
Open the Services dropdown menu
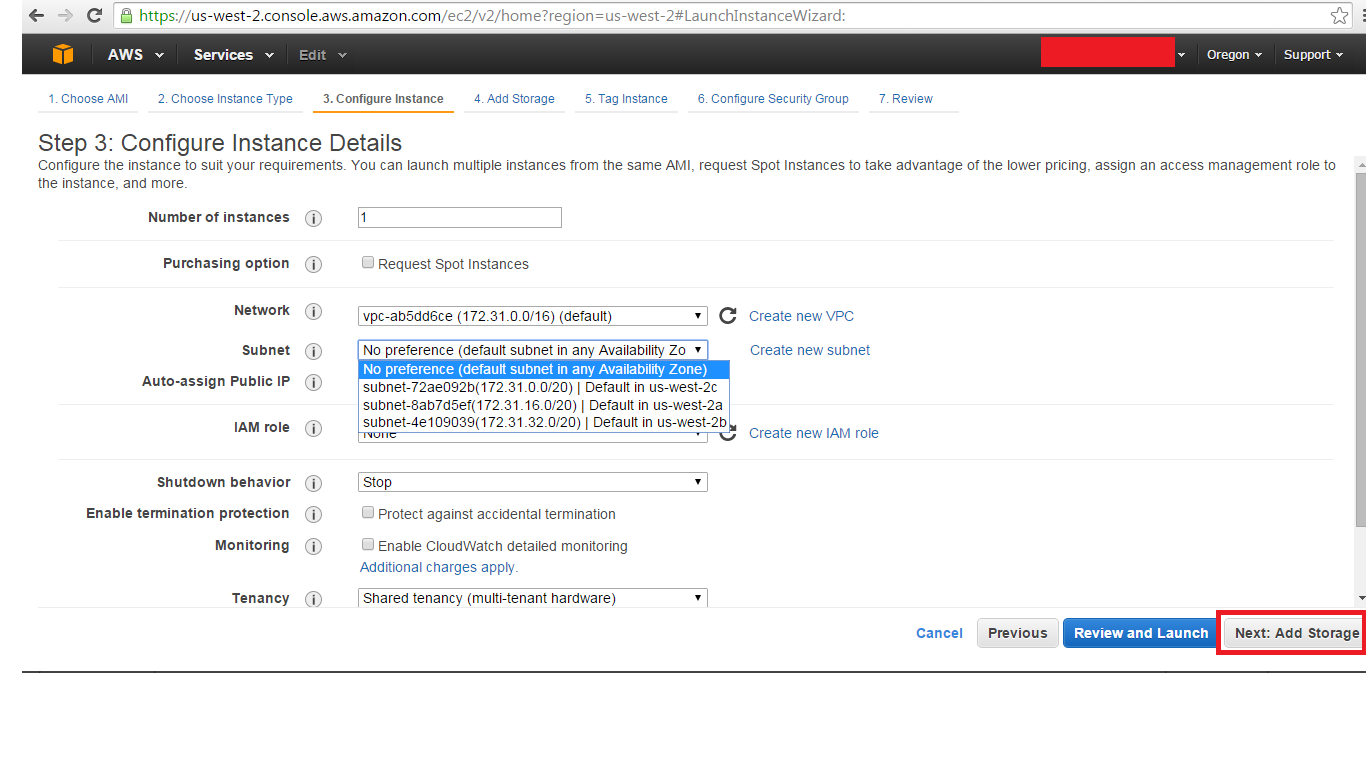pyautogui.click(x=233, y=55)
